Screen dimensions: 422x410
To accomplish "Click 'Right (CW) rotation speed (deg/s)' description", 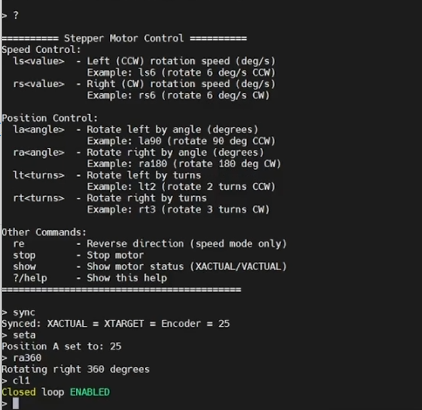I will (x=181, y=84).
